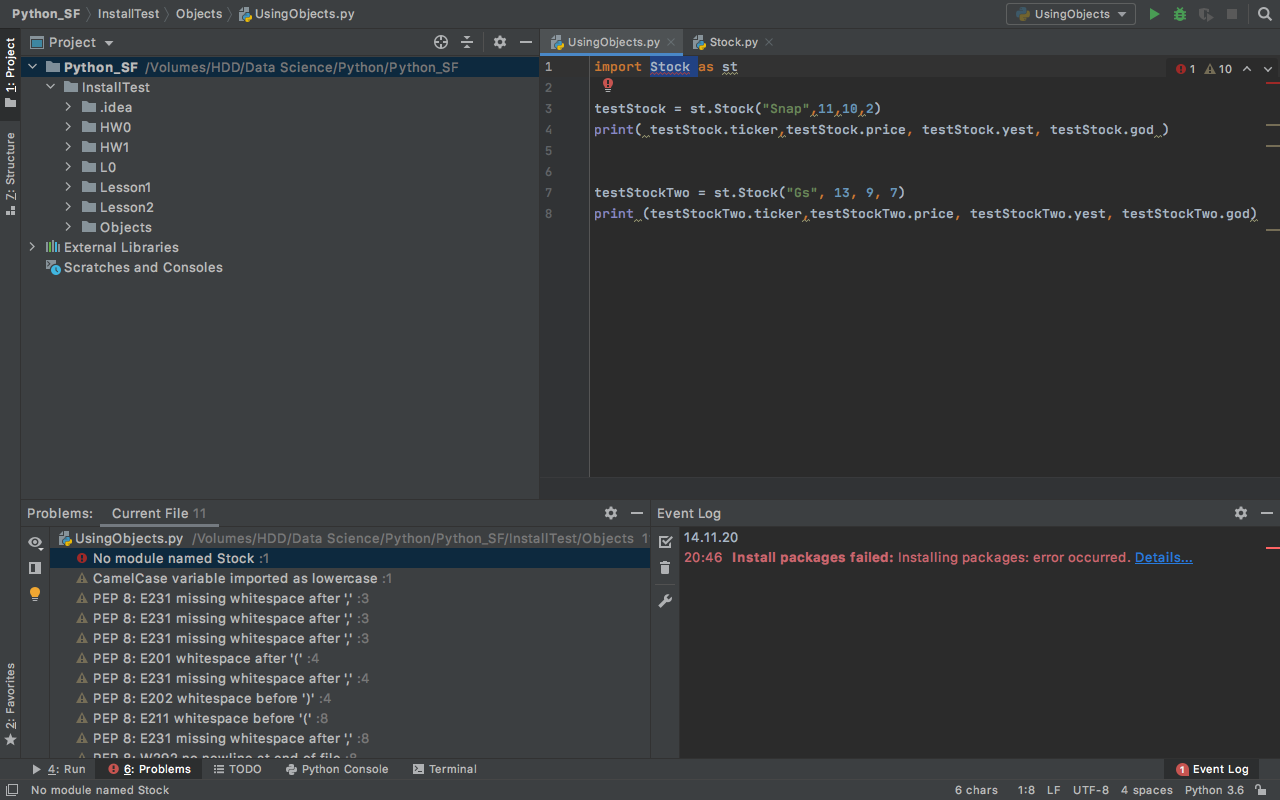Open the Terminal tab
Image resolution: width=1280 pixels, height=800 pixels.
(444, 769)
